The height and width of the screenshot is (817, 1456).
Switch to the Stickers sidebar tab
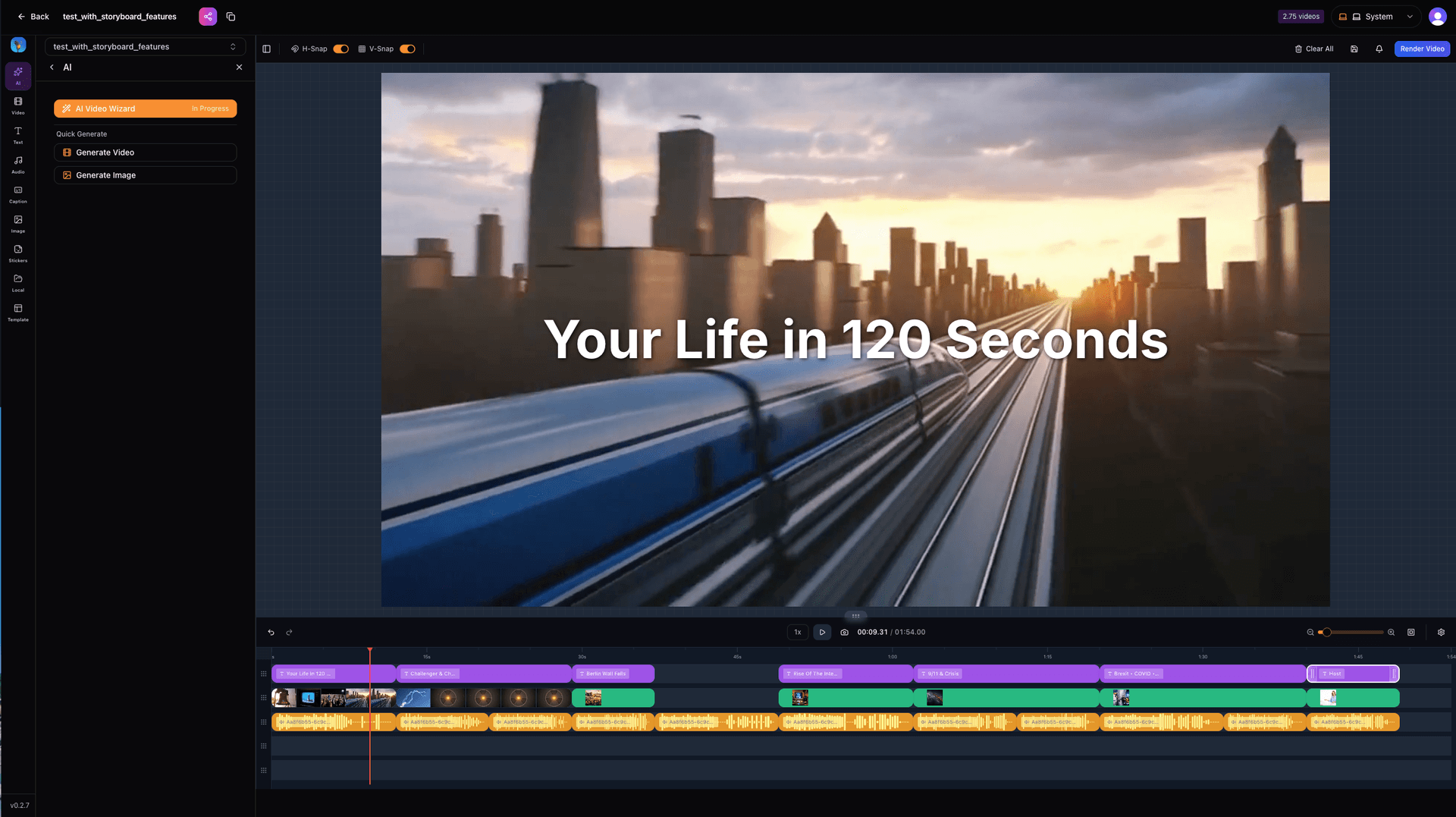18,253
